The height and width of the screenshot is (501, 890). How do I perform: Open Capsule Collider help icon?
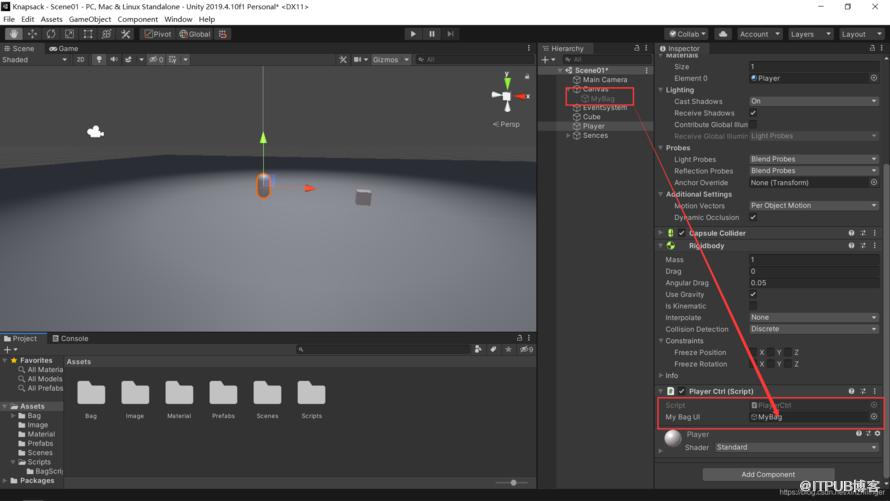point(851,233)
